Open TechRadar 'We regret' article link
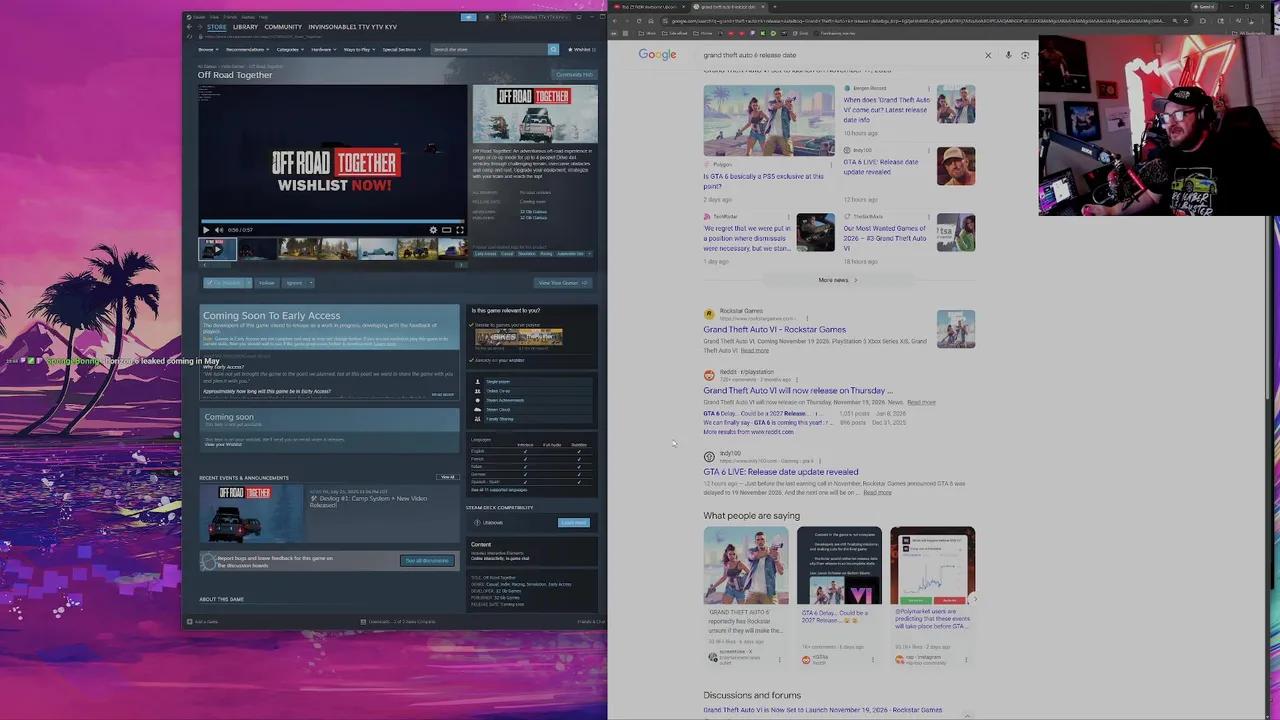Screen dimensions: 1280x720 pyautogui.click(x=747, y=238)
